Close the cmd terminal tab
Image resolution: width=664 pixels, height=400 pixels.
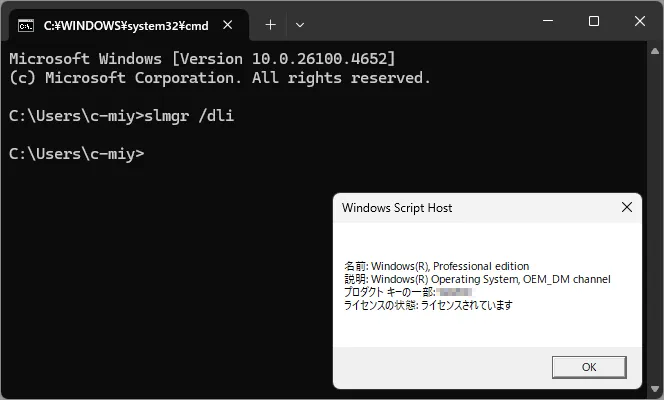point(228,25)
